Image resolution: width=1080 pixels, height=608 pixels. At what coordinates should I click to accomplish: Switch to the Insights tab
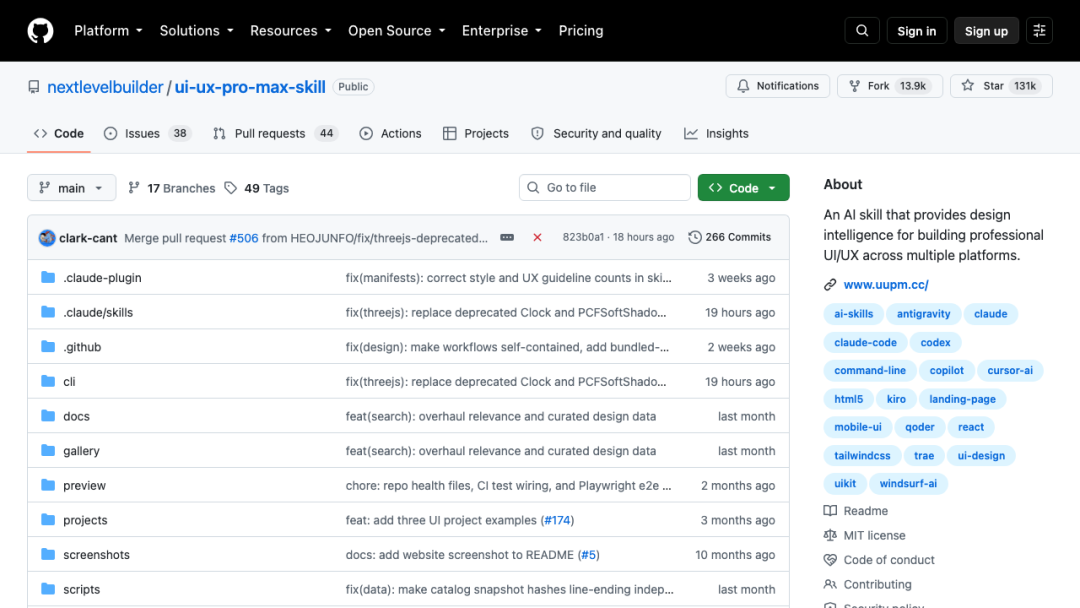click(716, 134)
